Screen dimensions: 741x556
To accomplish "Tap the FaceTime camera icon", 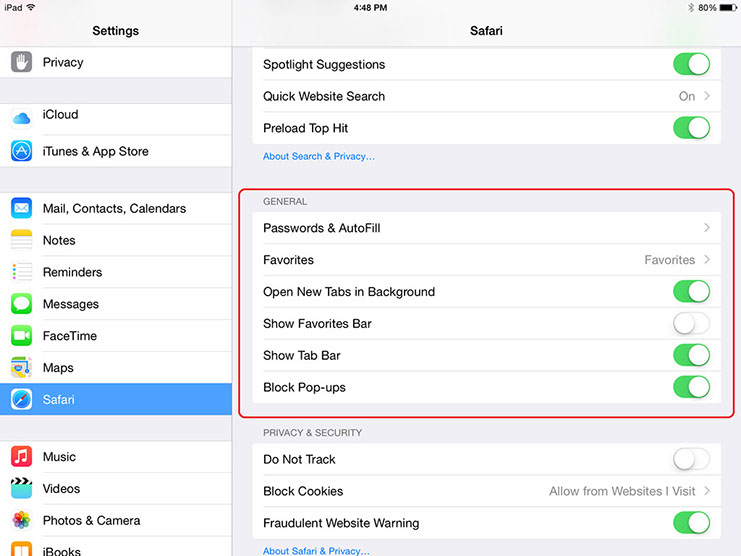I will pyautogui.click(x=21, y=335).
